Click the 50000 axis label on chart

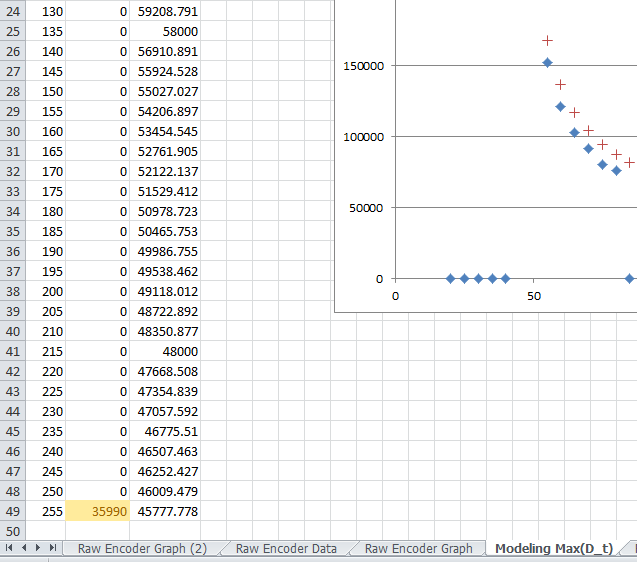(x=366, y=208)
